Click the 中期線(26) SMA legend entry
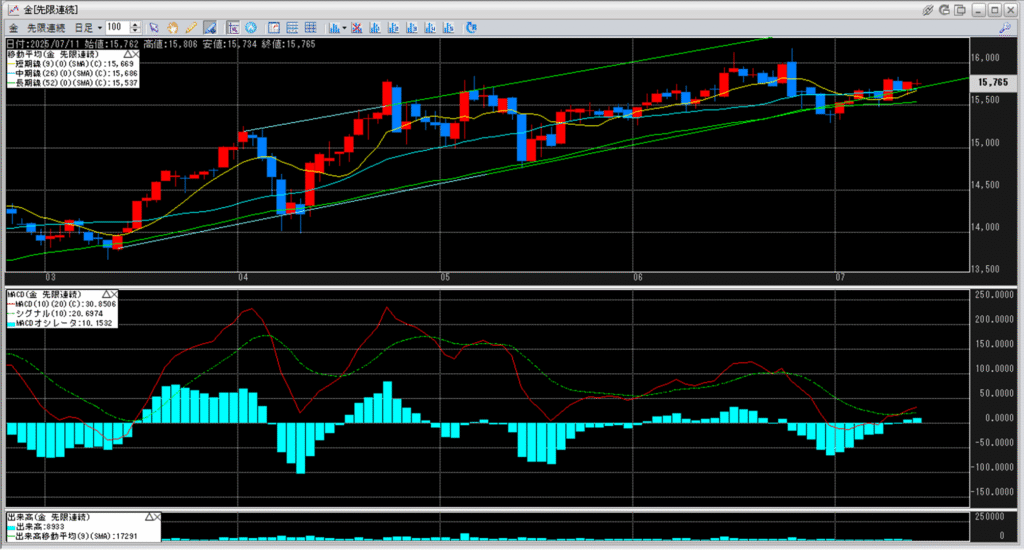Viewport: 1024px width, 550px height. tap(72, 74)
